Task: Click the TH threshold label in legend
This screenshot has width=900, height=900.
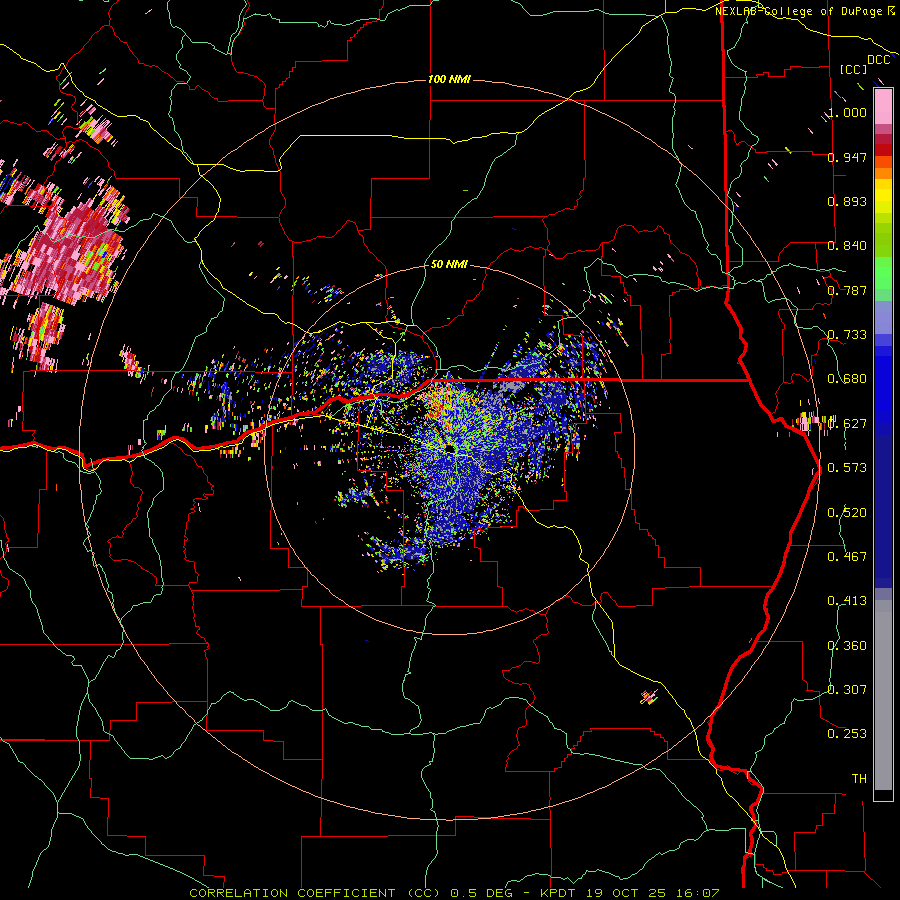Action: click(x=859, y=779)
